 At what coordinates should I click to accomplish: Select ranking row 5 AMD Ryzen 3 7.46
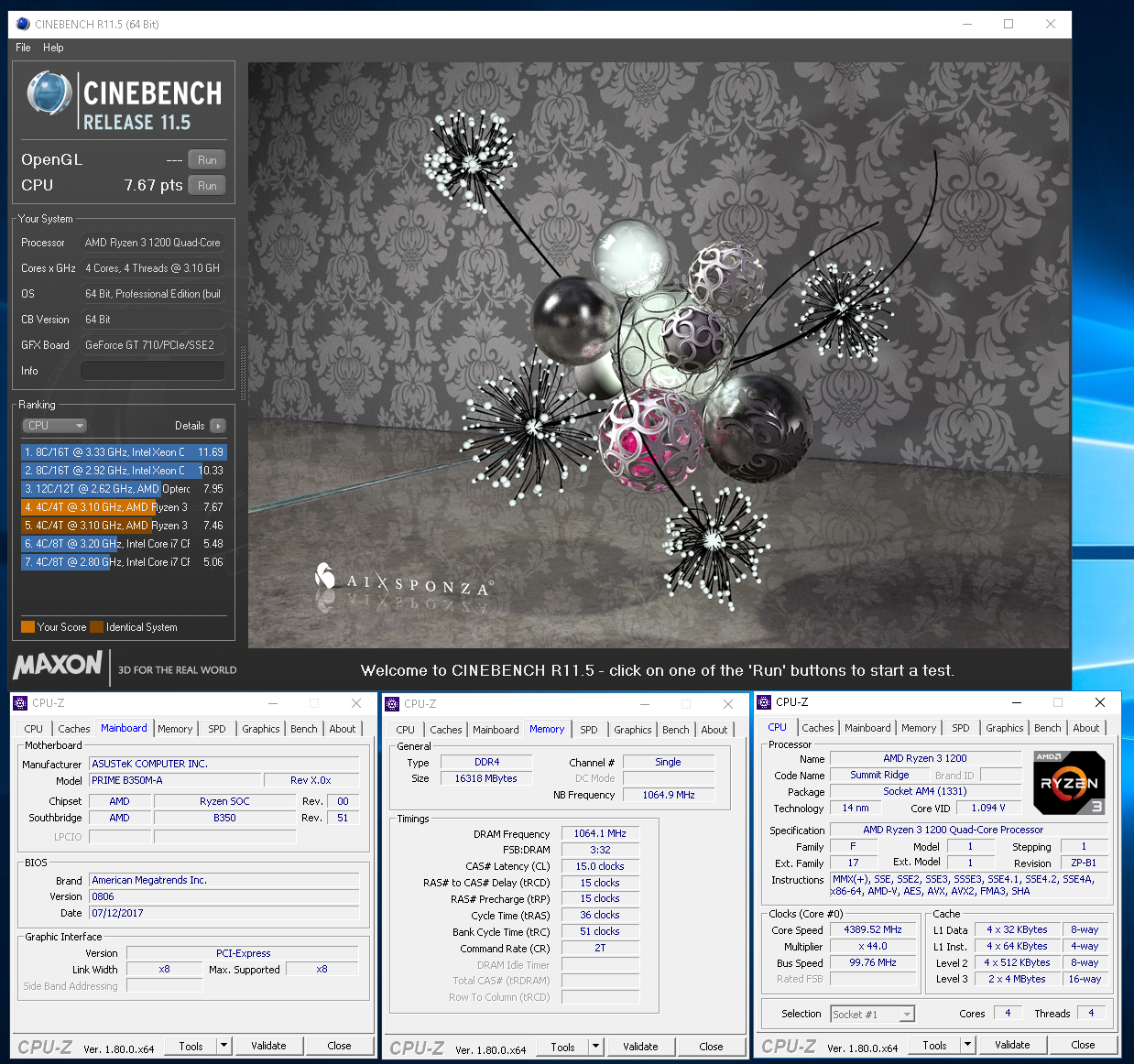(x=124, y=526)
